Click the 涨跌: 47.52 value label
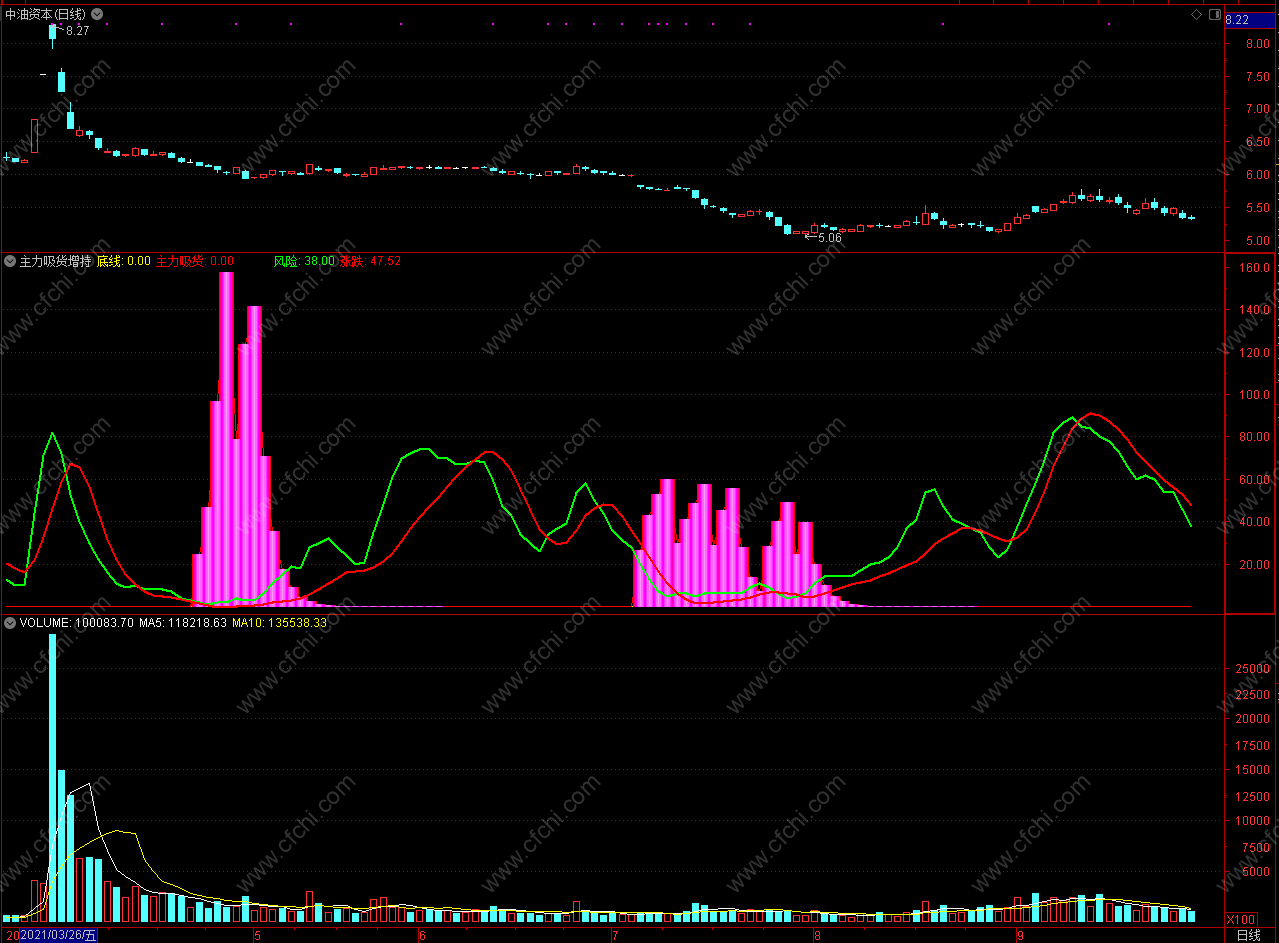The image size is (1279, 943). (x=370, y=261)
